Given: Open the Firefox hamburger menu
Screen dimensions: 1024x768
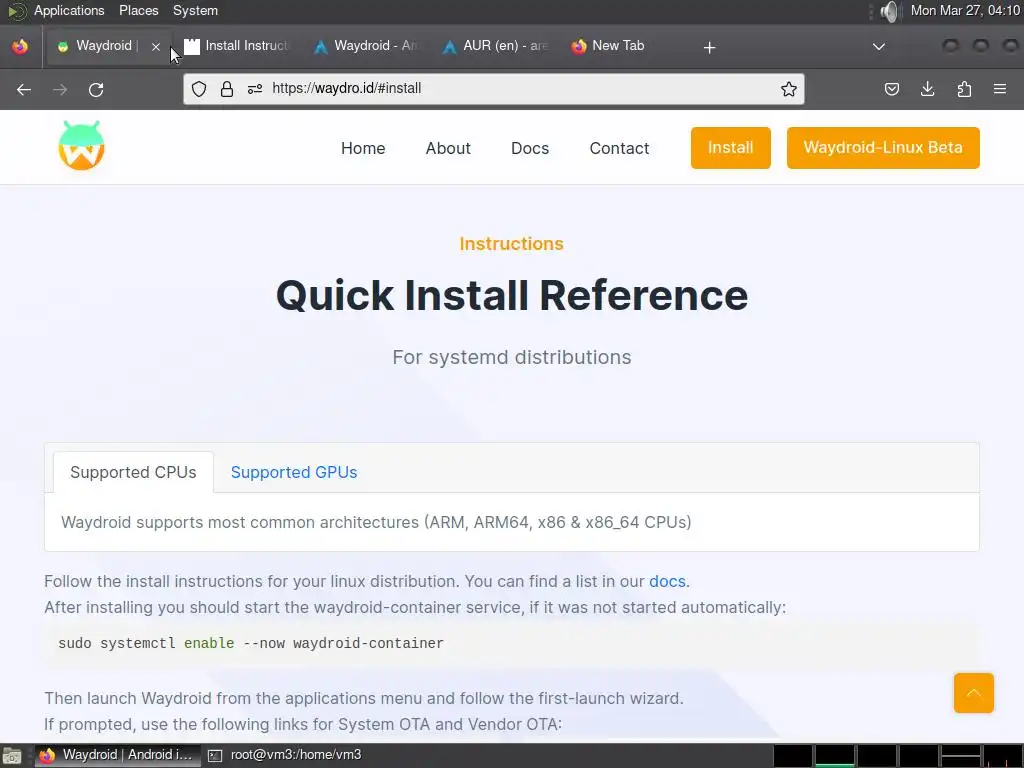Looking at the screenshot, I should (1000, 89).
